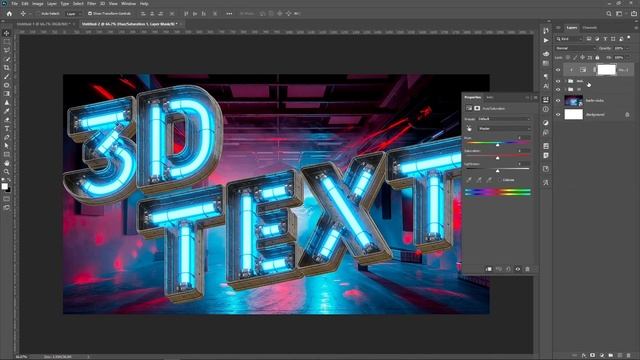Select the add-to-sample eyedropper in Properties

click(x=479, y=180)
